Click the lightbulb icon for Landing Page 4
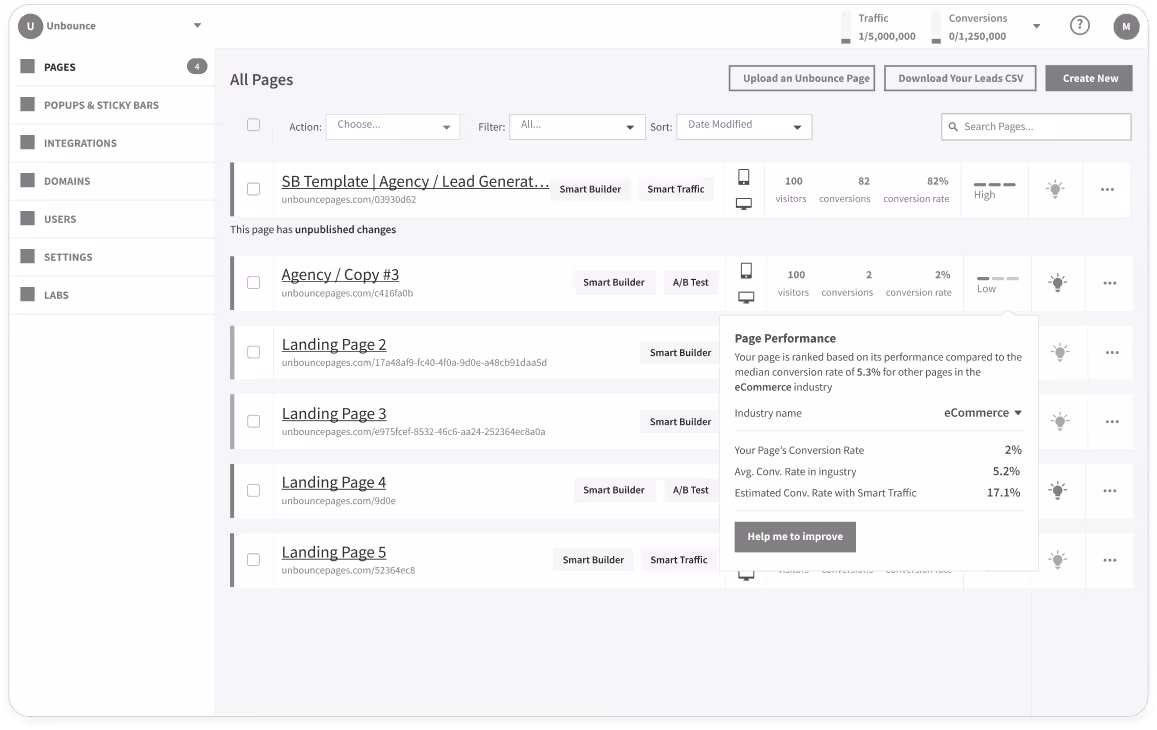The height and width of the screenshot is (730, 1157). tap(1057, 490)
